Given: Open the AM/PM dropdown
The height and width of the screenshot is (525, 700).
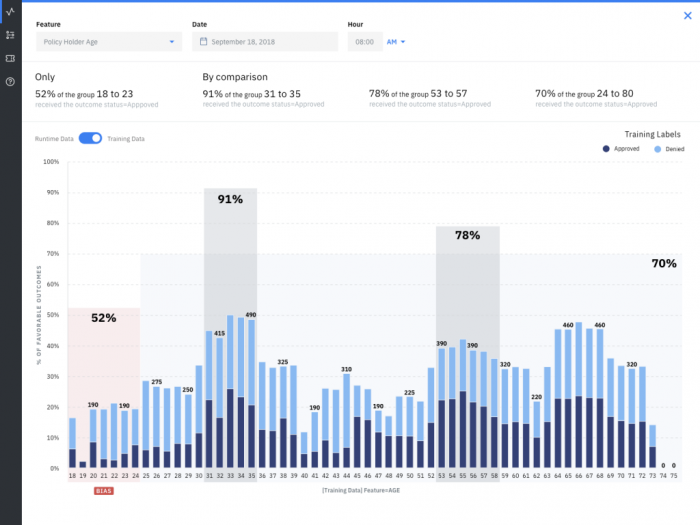Looking at the screenshot, I should (x=396, y=42).
